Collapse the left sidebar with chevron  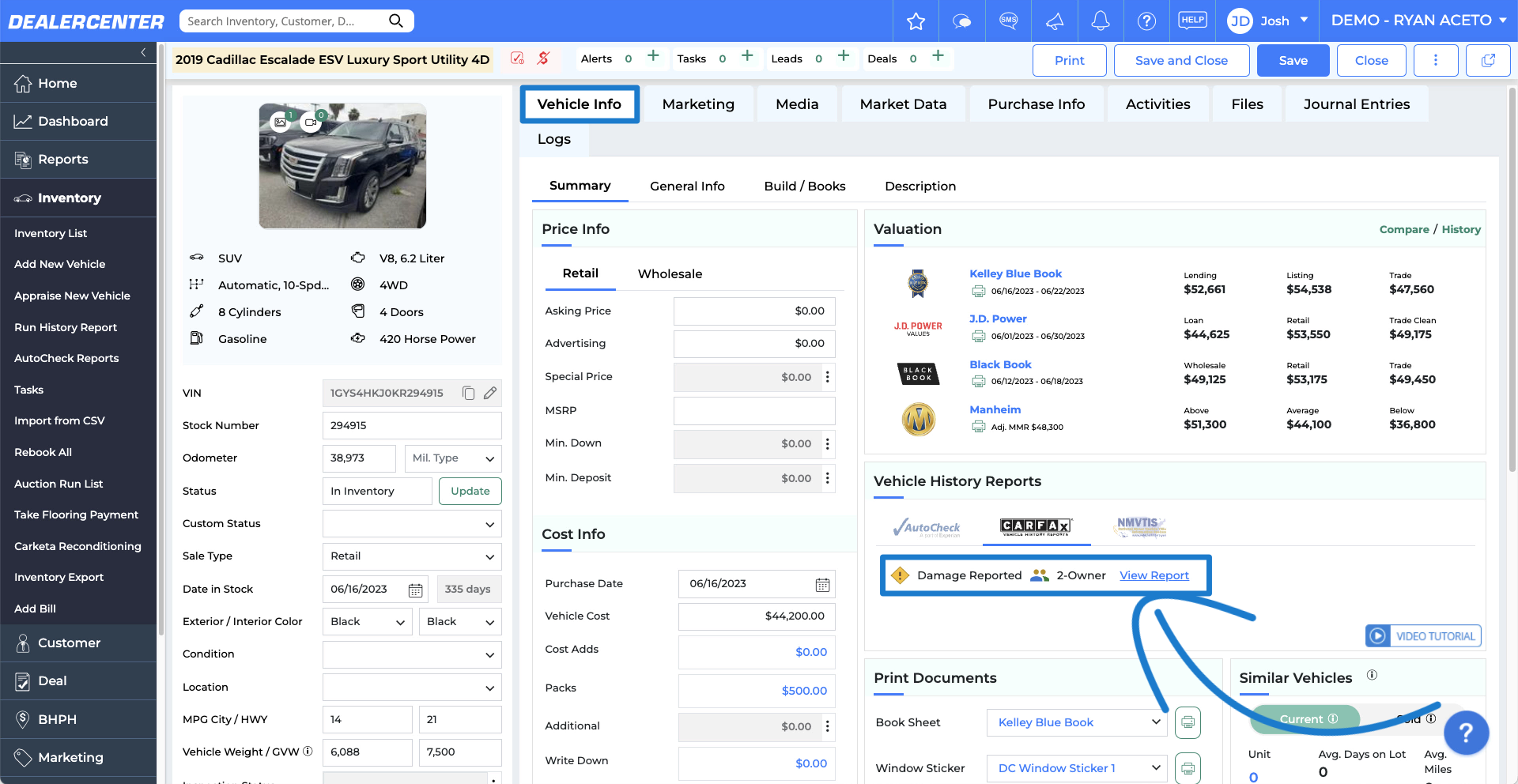click(x=143, y=52)
